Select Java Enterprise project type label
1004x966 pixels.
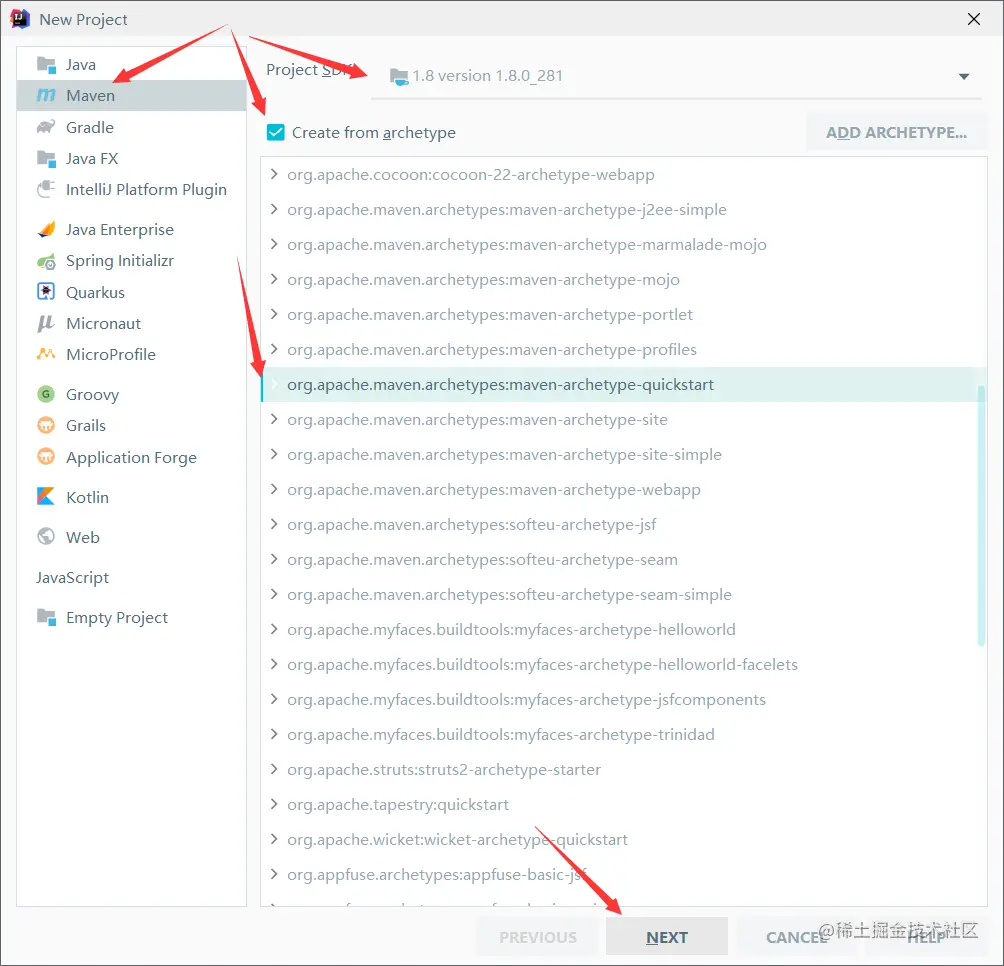120,230
